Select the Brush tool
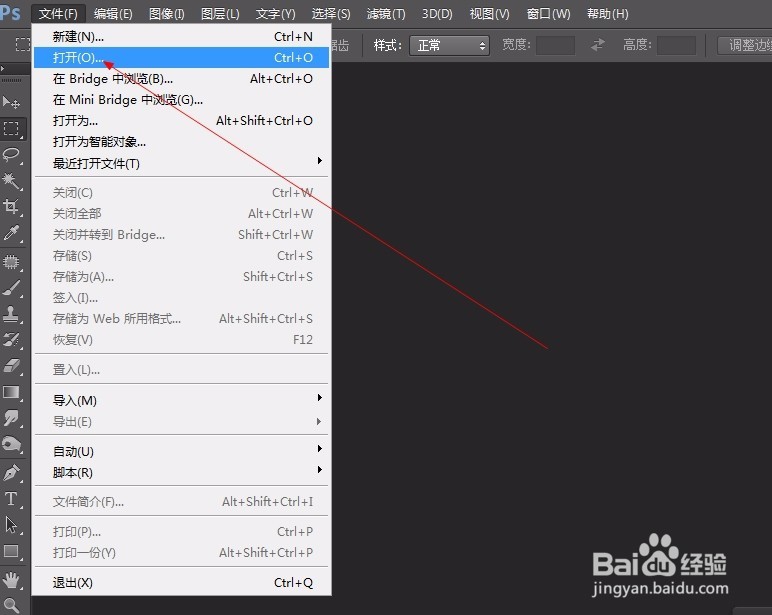This screenshot has height=615, width=772. tap(11, 289)
